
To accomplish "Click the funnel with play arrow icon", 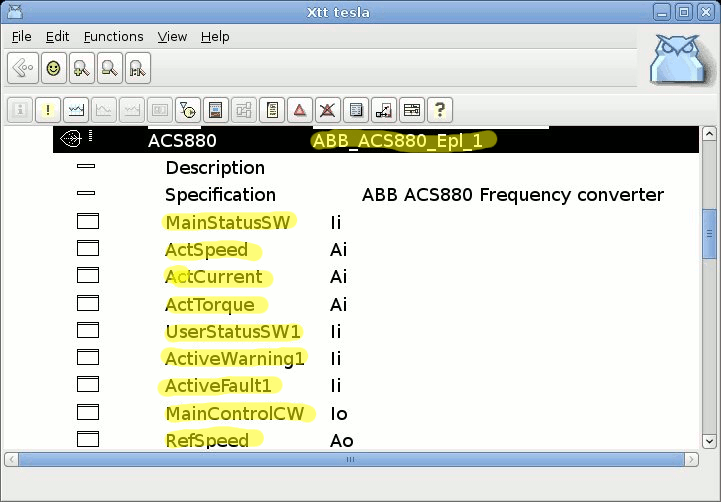I will coord(188,110).
